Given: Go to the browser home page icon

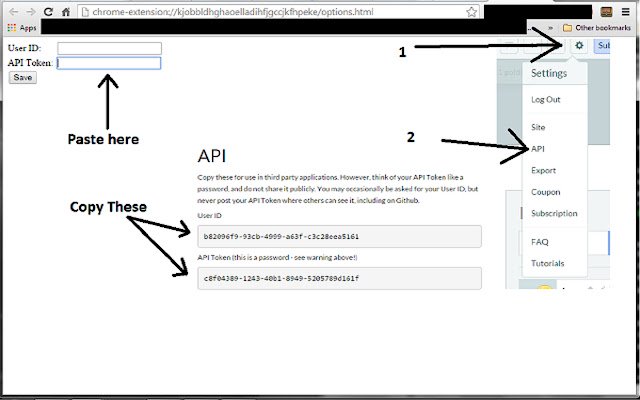Looking at the screenshot, I should tap(66, 12).
